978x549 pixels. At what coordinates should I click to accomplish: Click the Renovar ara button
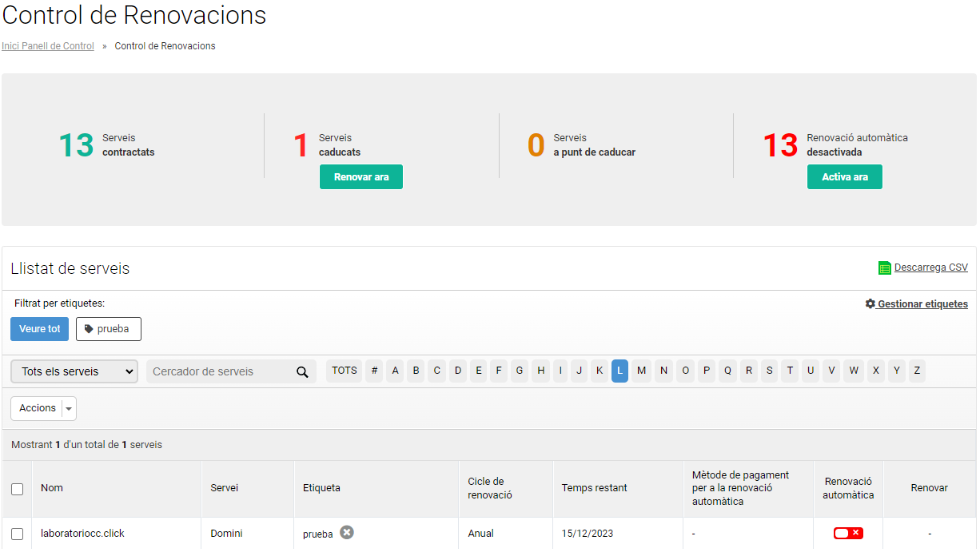361,177
